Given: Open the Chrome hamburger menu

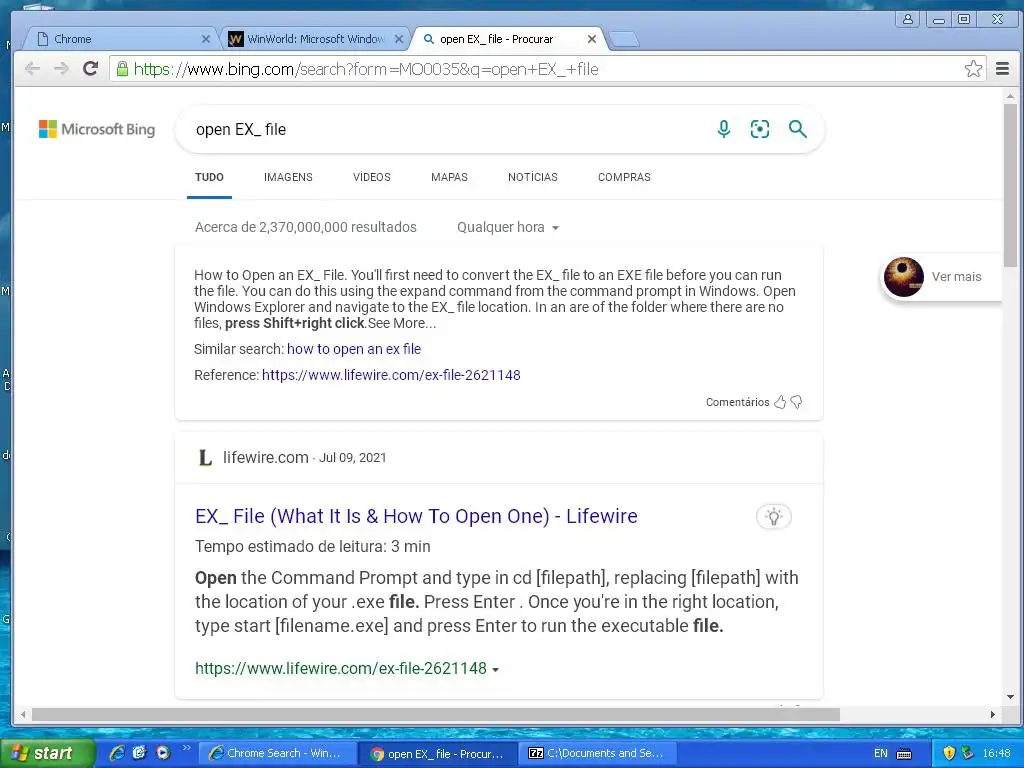Looking at the screenshot, I should pyautogui.click(x=1002, y=68).
